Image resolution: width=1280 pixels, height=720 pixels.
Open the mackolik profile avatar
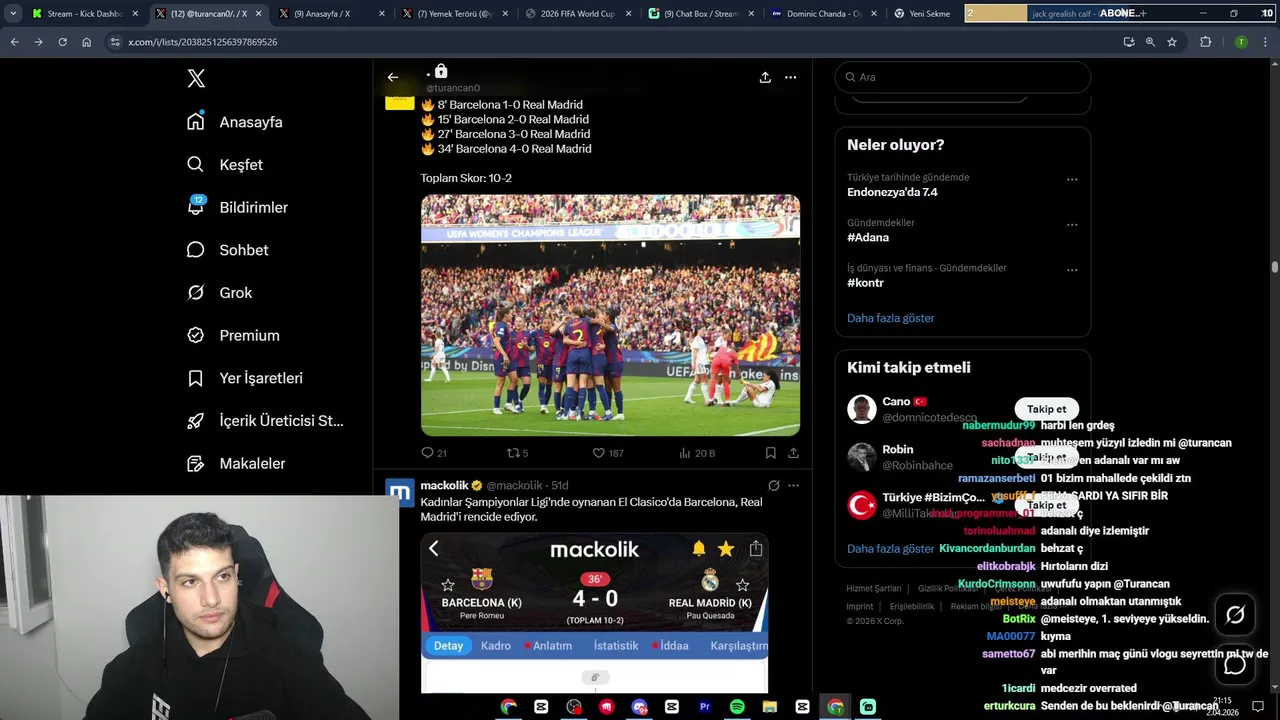(x=400, y=492)
